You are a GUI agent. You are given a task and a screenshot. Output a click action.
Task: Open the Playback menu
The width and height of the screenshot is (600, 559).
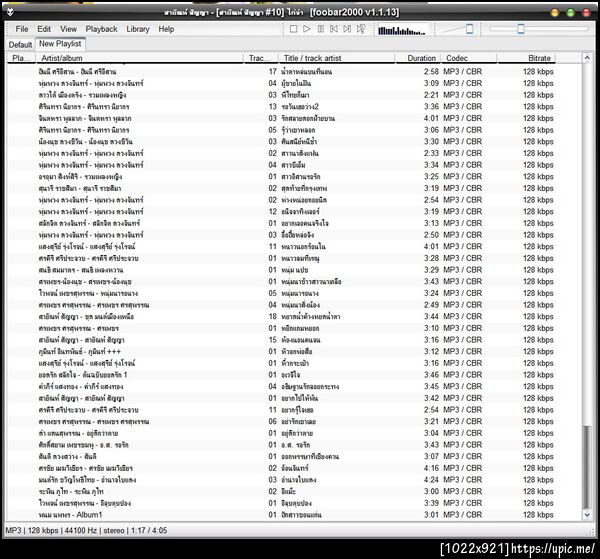click(101, 29)
